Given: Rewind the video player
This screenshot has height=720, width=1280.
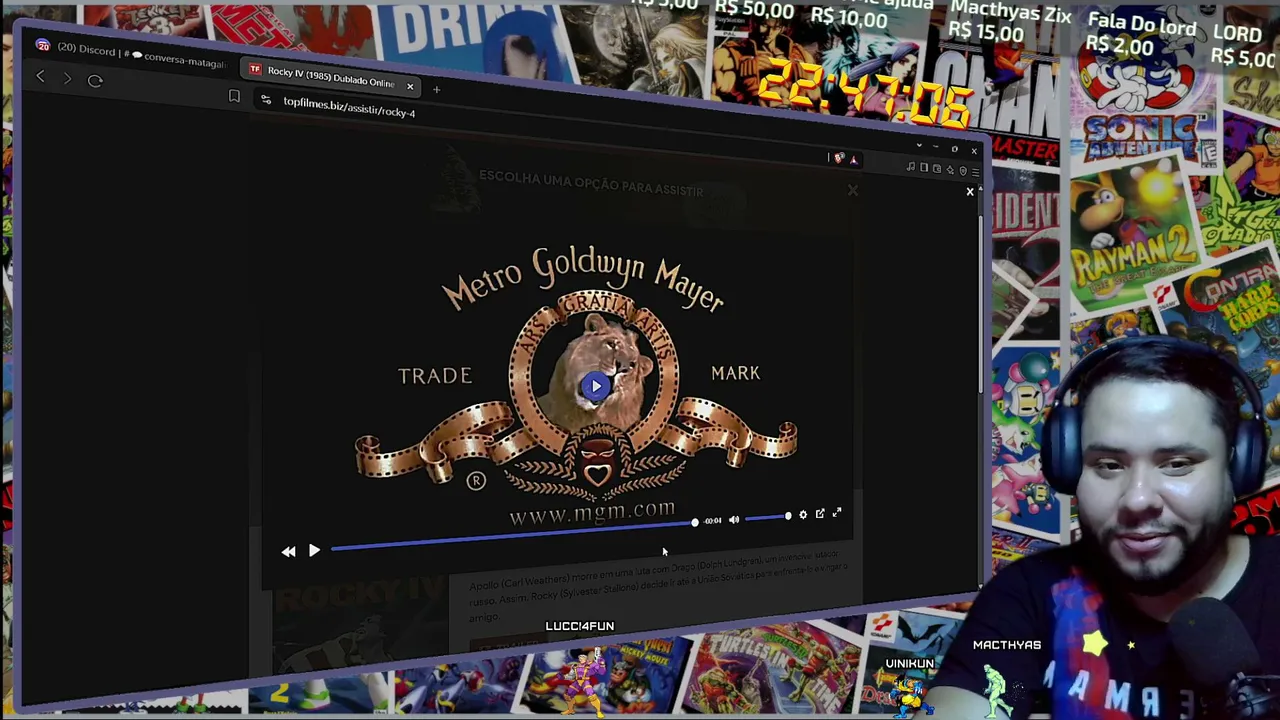Looking at the screenshot, I should (288, 551).
